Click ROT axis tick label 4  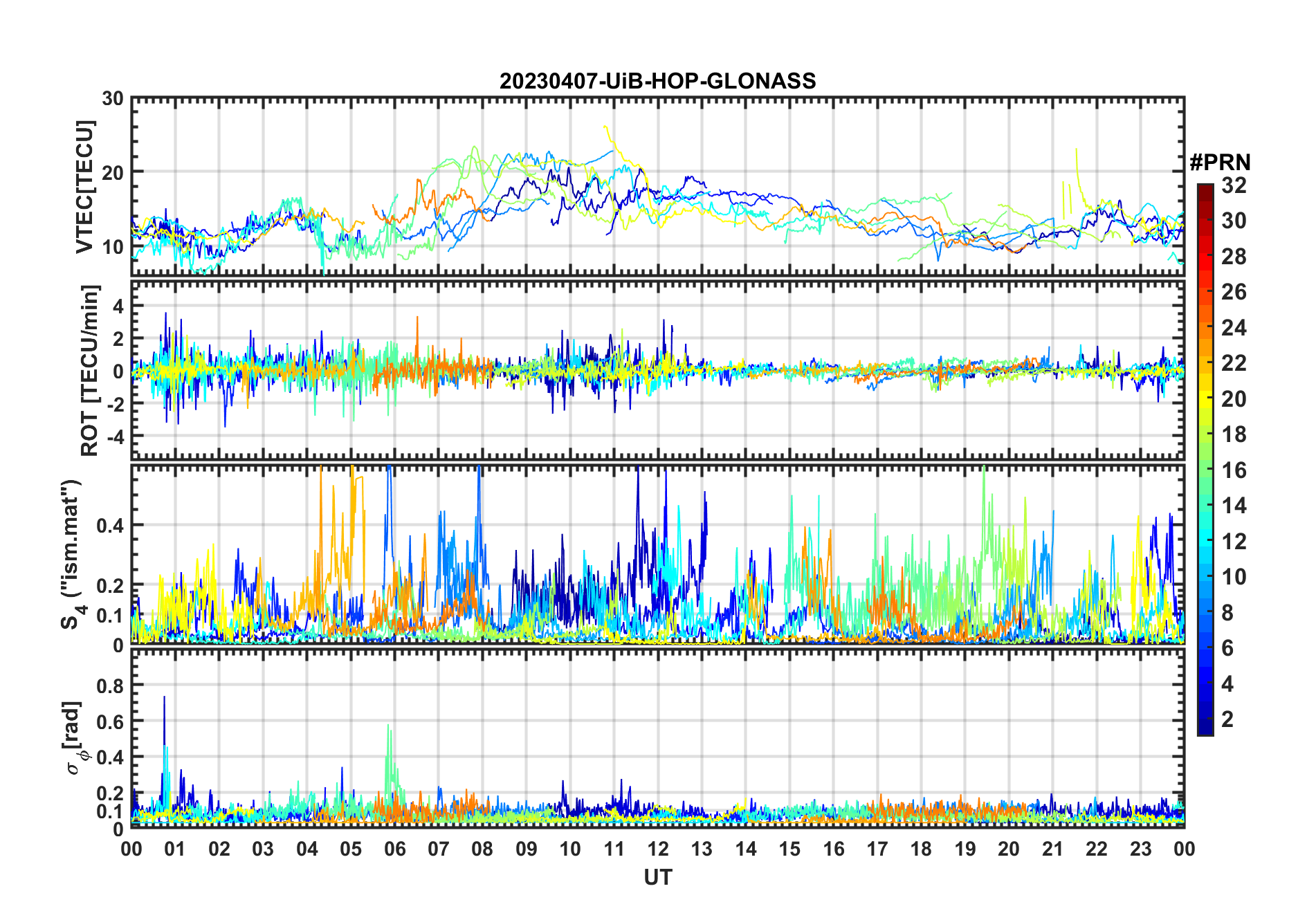coord(119,305)
